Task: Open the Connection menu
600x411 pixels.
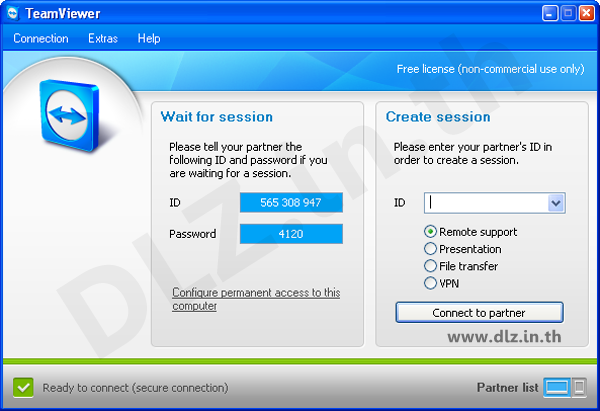Action: pos(41,38)
